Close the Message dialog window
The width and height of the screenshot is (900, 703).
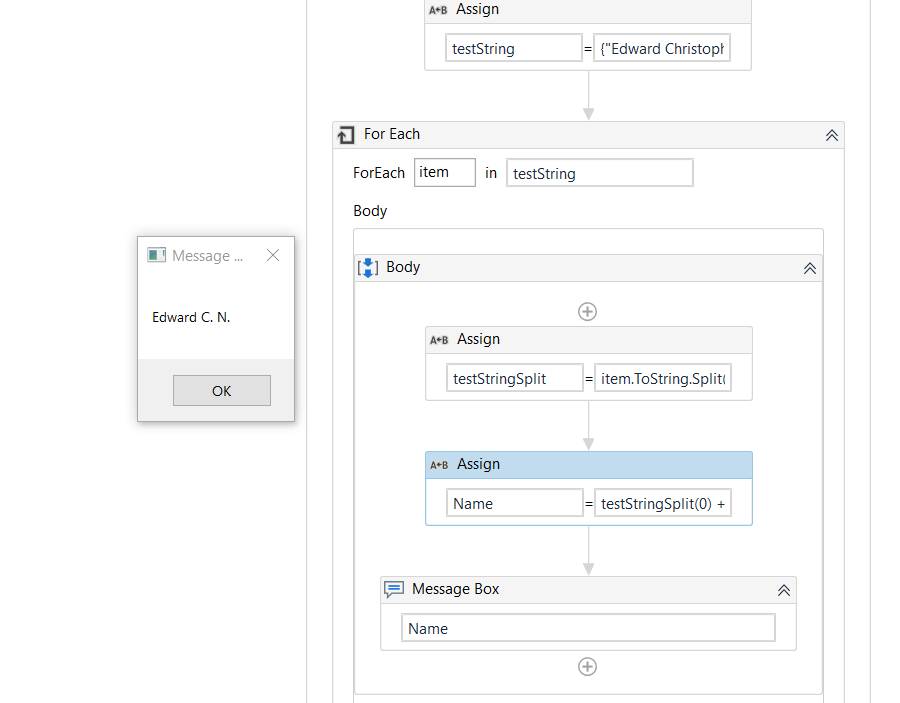click(273, 256)
